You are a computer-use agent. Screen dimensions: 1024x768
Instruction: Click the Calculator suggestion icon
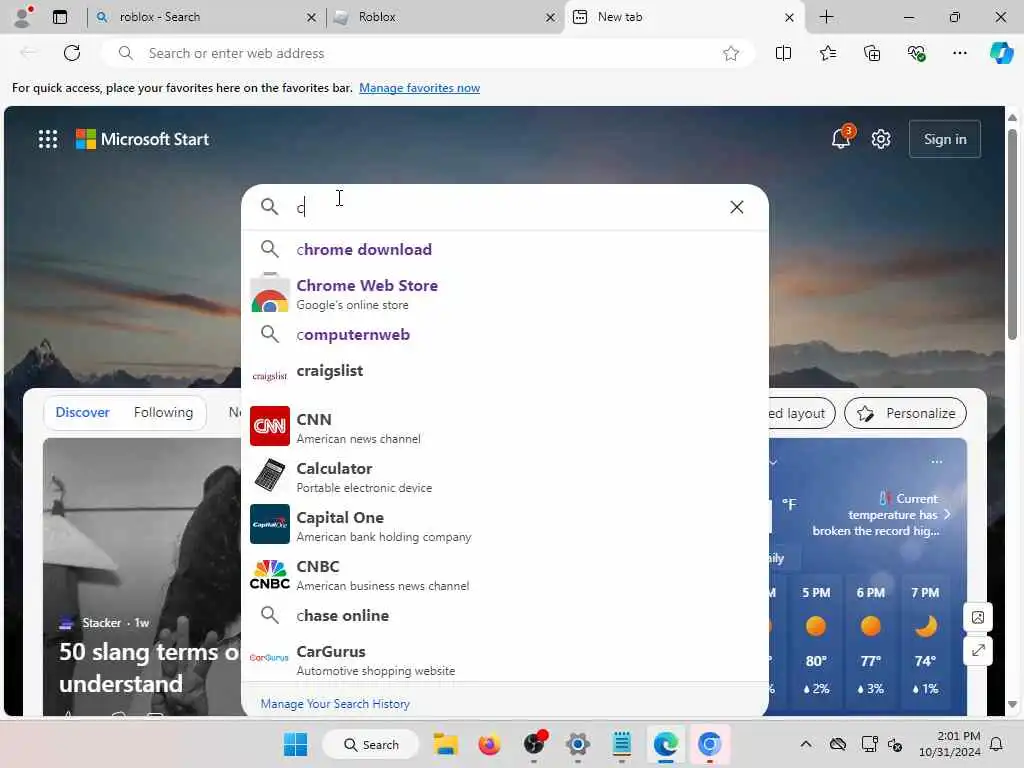coord(270,475)
